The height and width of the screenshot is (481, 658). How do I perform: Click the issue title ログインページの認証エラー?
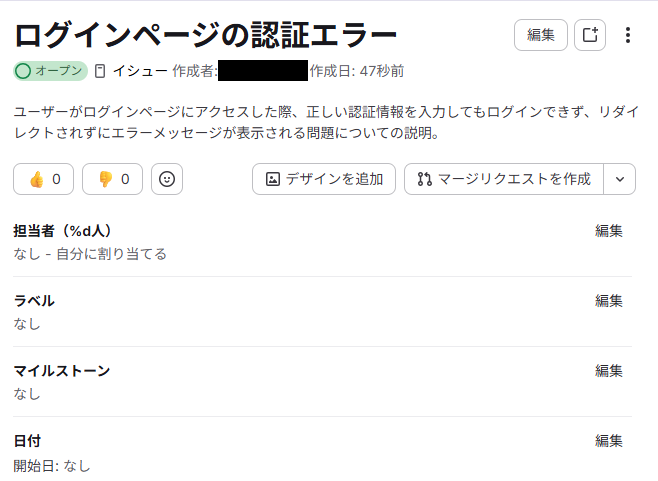tap(205, 35)
